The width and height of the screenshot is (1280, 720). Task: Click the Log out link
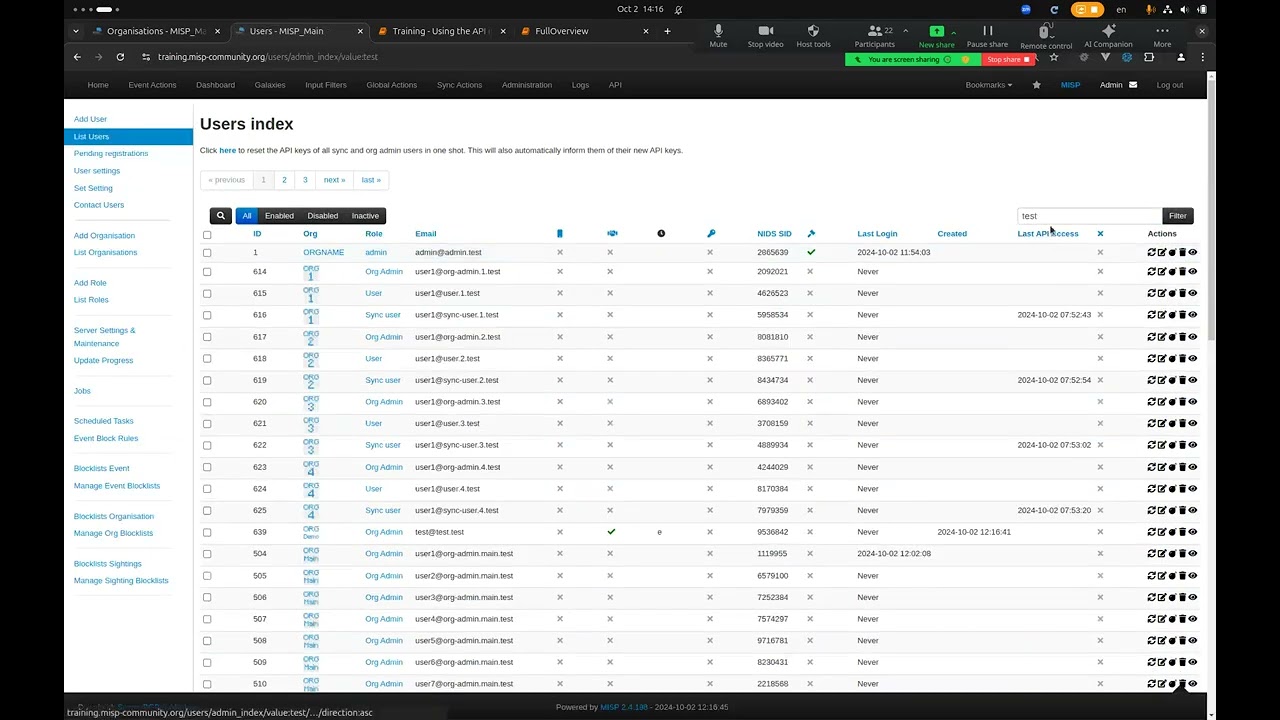pos(1170,85)
